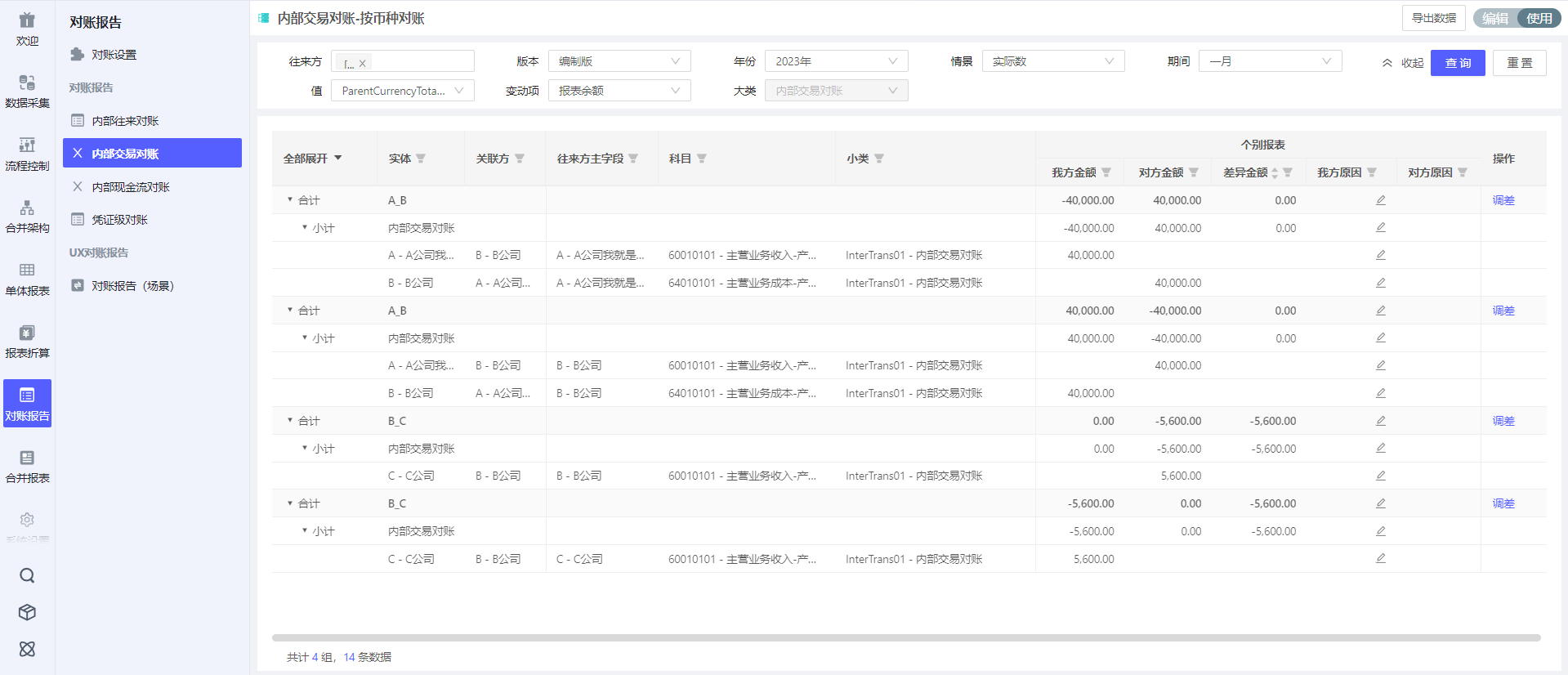Go to 合并架构 in the sidebar
The width and height of the screenshot is (1568, 675).
click(x=27, y=217)
